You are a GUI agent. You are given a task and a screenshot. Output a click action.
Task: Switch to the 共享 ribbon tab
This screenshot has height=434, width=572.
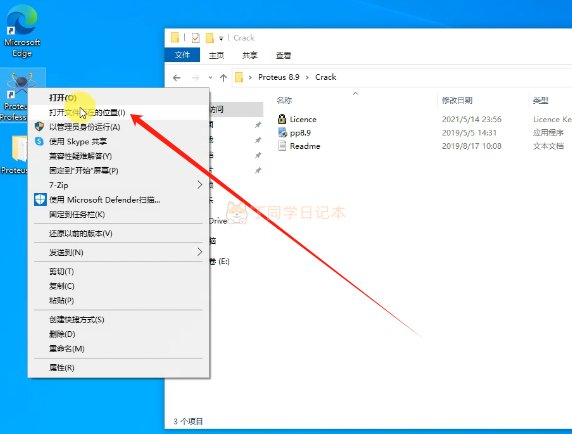pyautogui.click(x=250, y=55)
